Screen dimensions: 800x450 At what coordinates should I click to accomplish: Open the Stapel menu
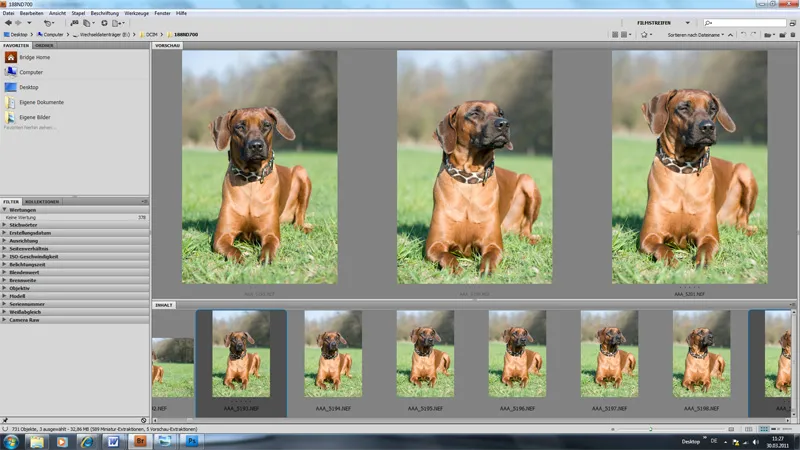point(79,13)
